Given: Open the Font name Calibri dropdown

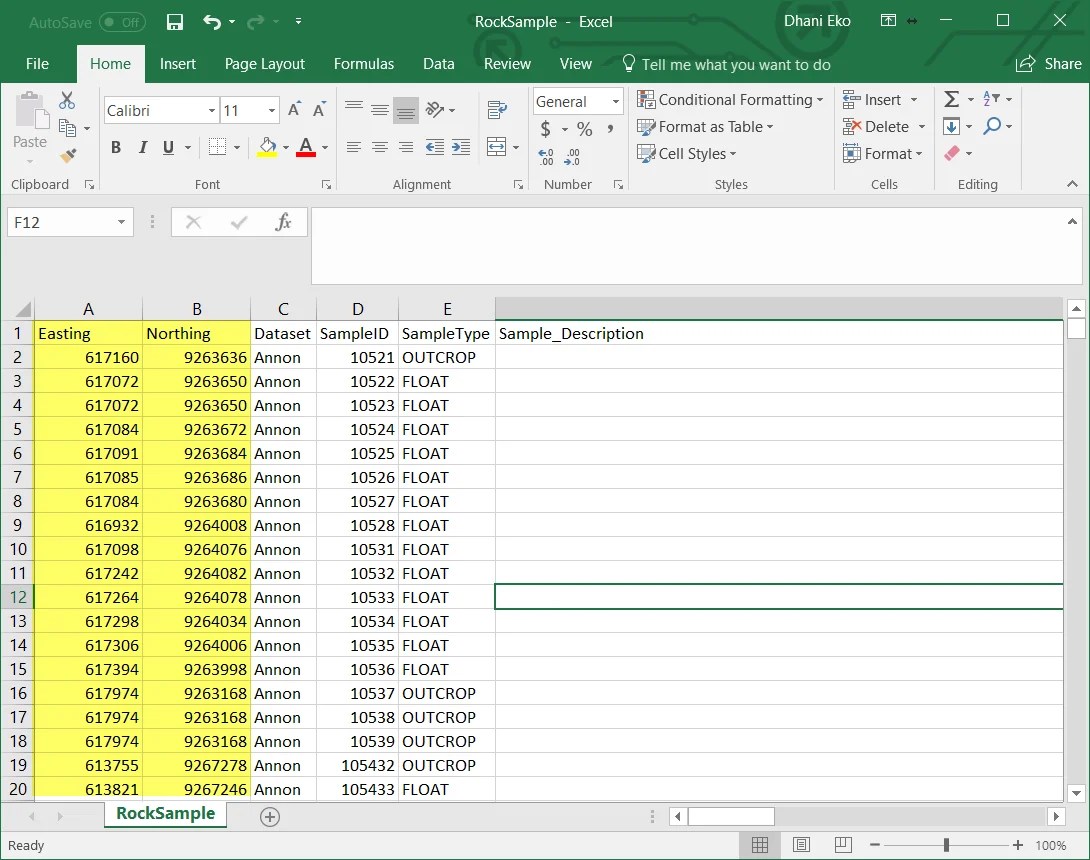Looking at the screenshot, I should click(x=211, y=111).
